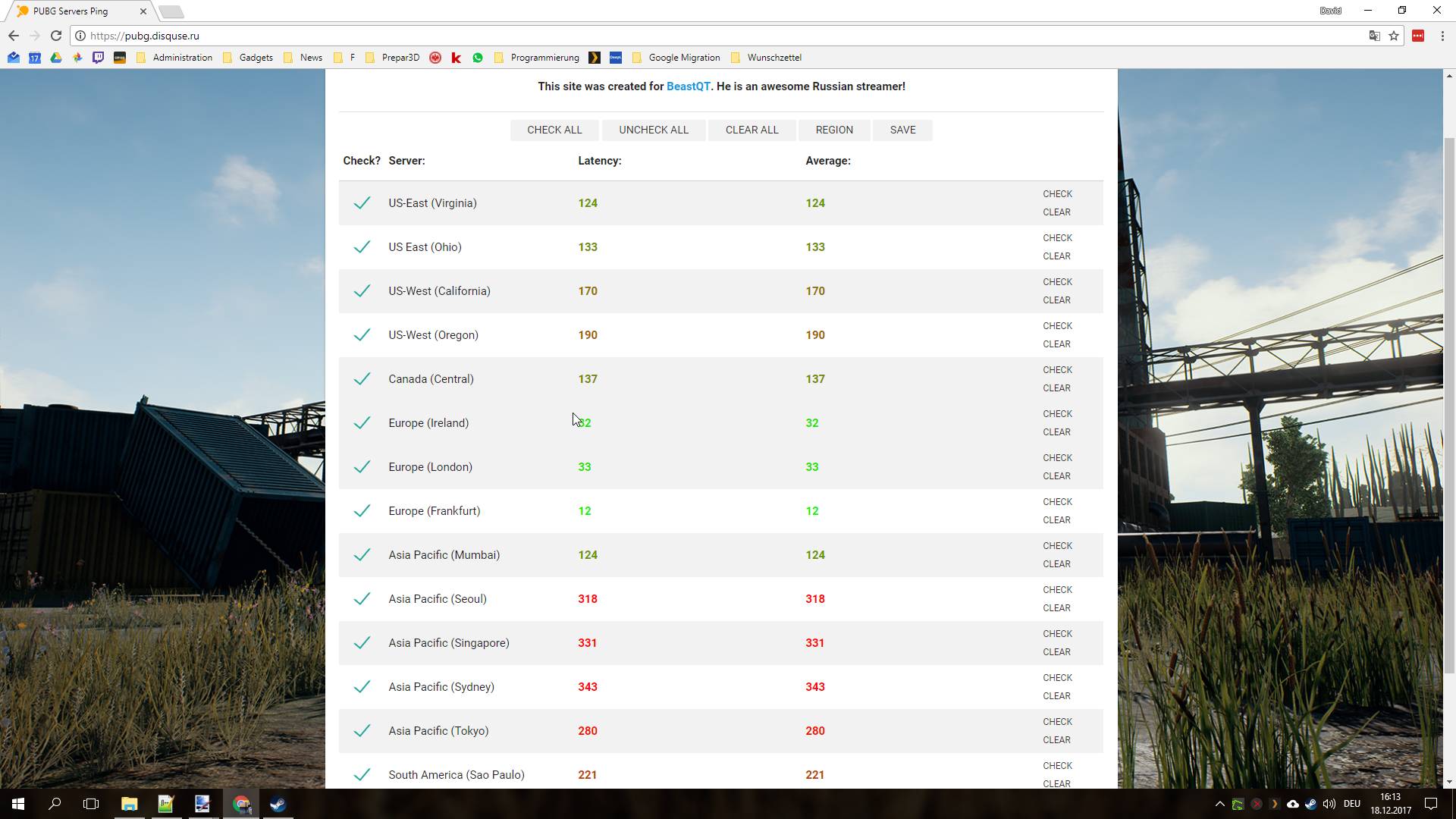Click the browser reload icon
Screen dimensions: 1456x819
(x=56, y=36)
